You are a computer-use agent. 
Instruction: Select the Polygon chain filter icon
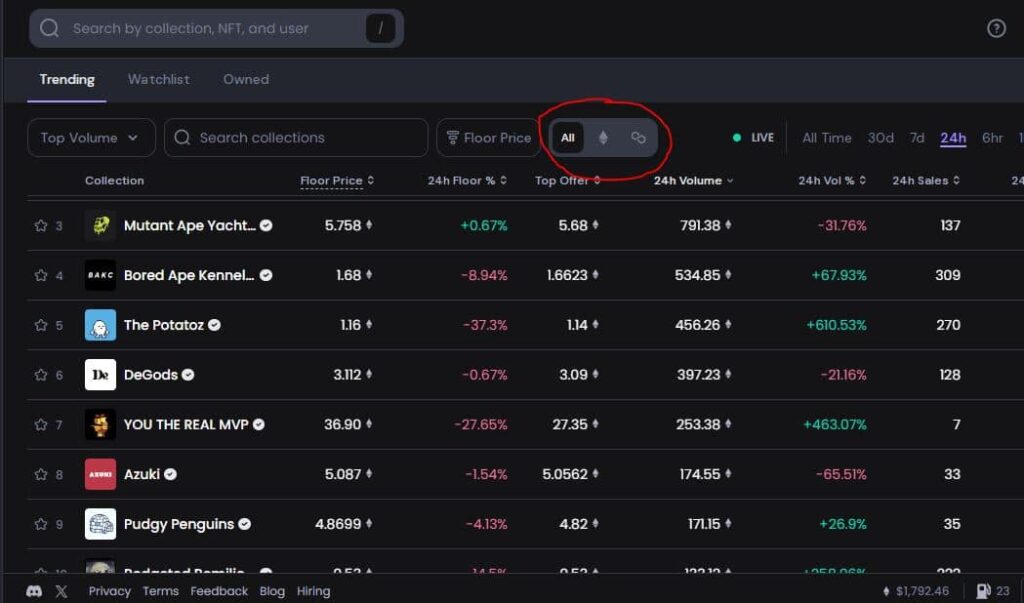coord(638,138)
